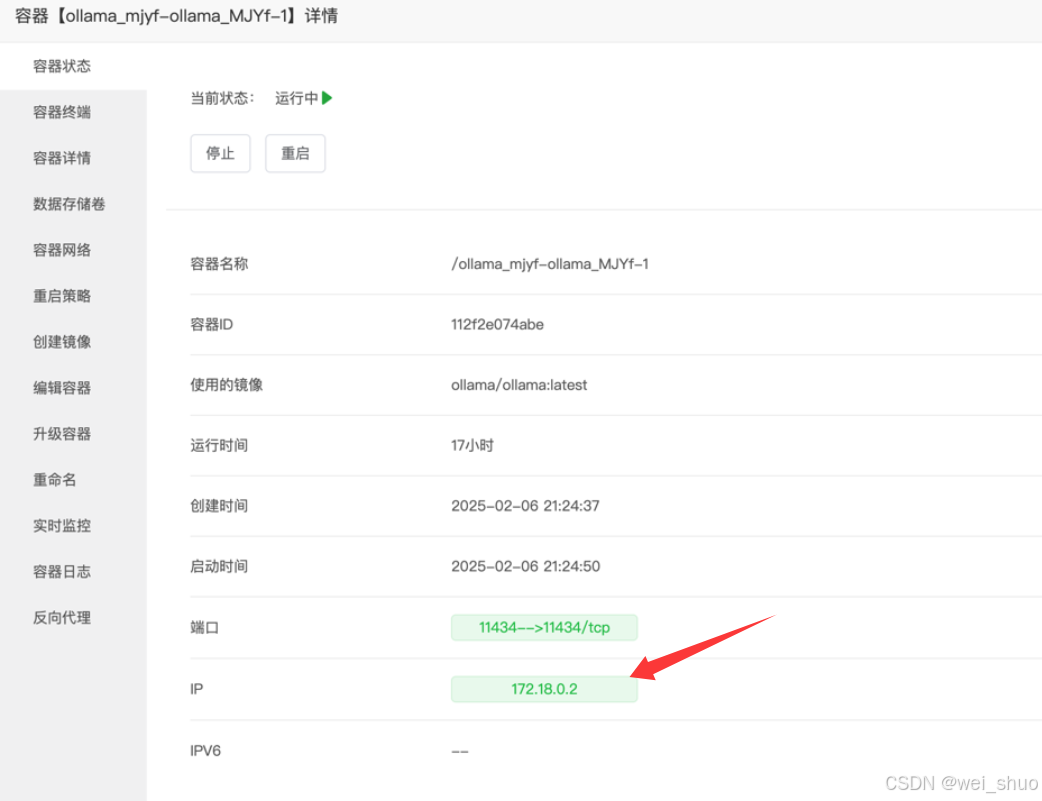The height and width of the screenshot is (801, 1042).
Task: Click the 端口 field label
Action: [205, 628]
